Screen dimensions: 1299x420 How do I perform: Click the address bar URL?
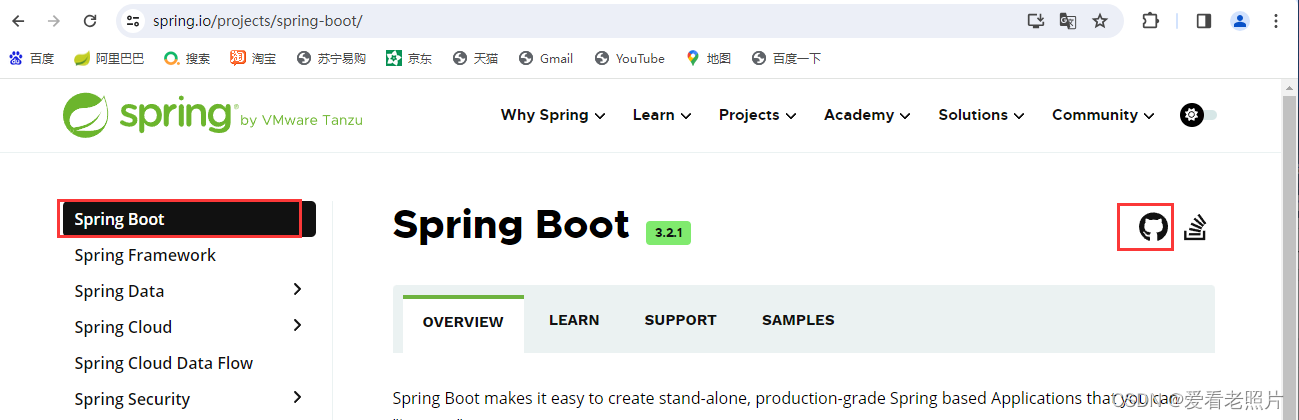258,21
